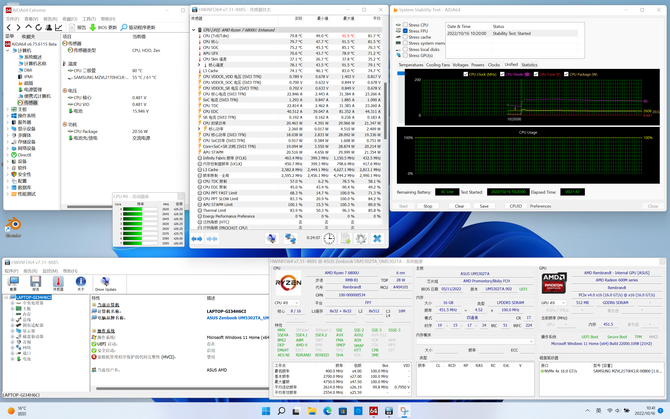Uncheck Stress FPU checkbox
Screen dimensions: 670x419
405,31
